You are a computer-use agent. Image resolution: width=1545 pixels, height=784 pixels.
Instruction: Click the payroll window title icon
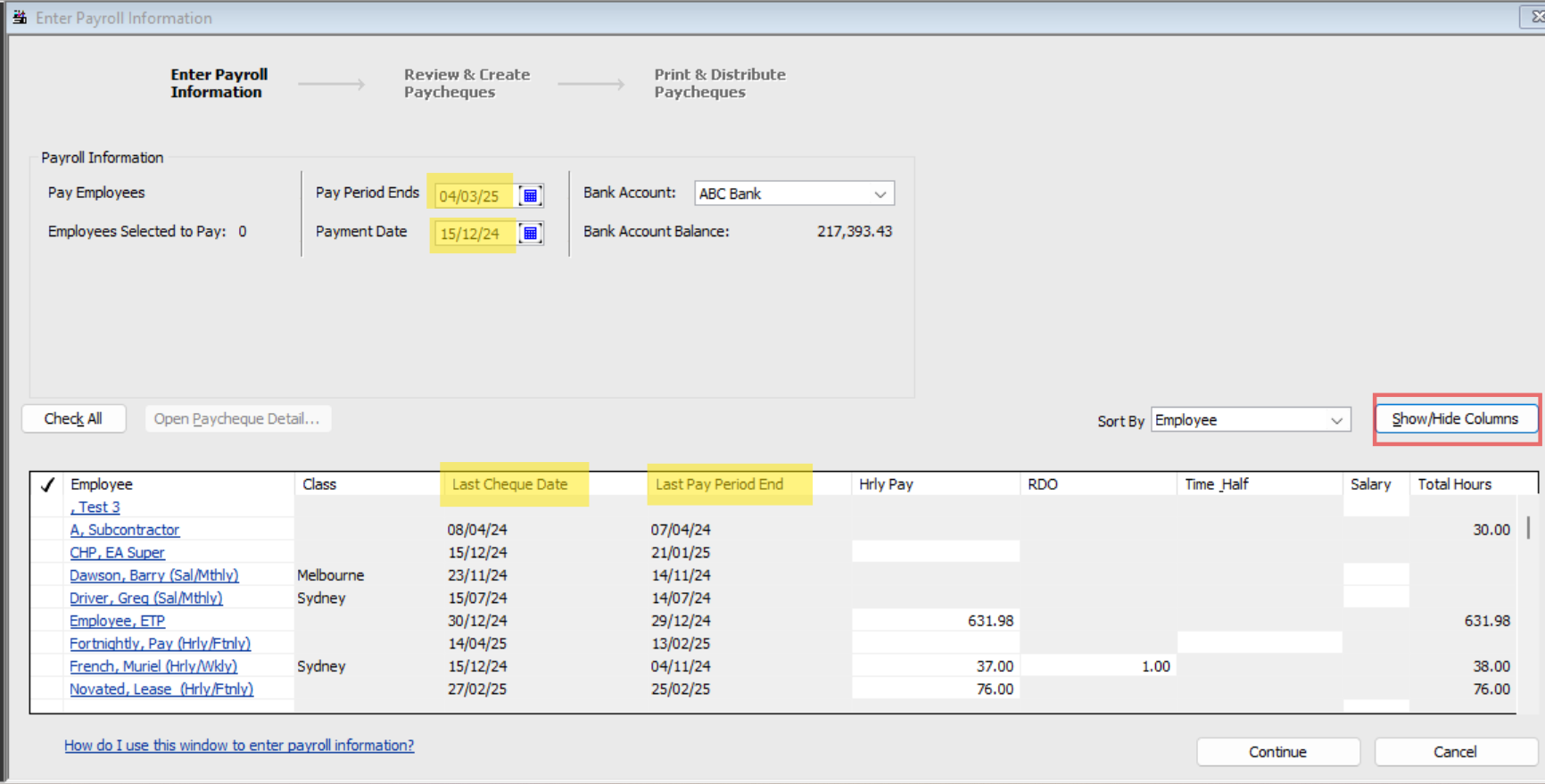[x=20, y=17]
